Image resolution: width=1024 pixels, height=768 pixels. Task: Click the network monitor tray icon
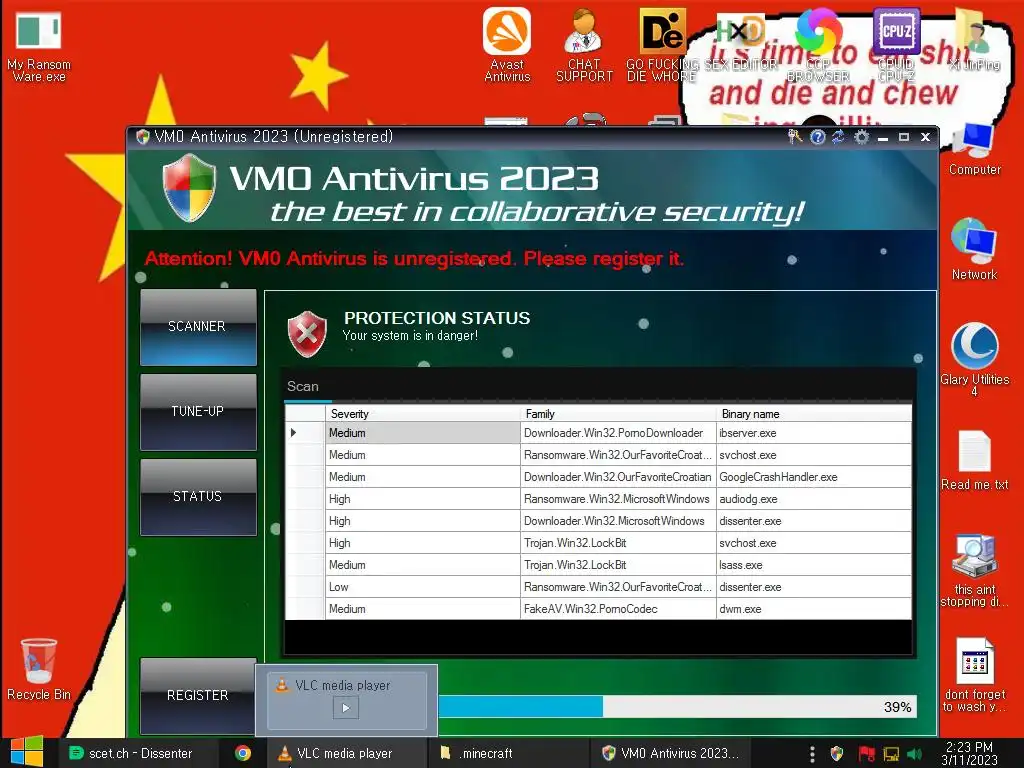click(x=891, y=754)
